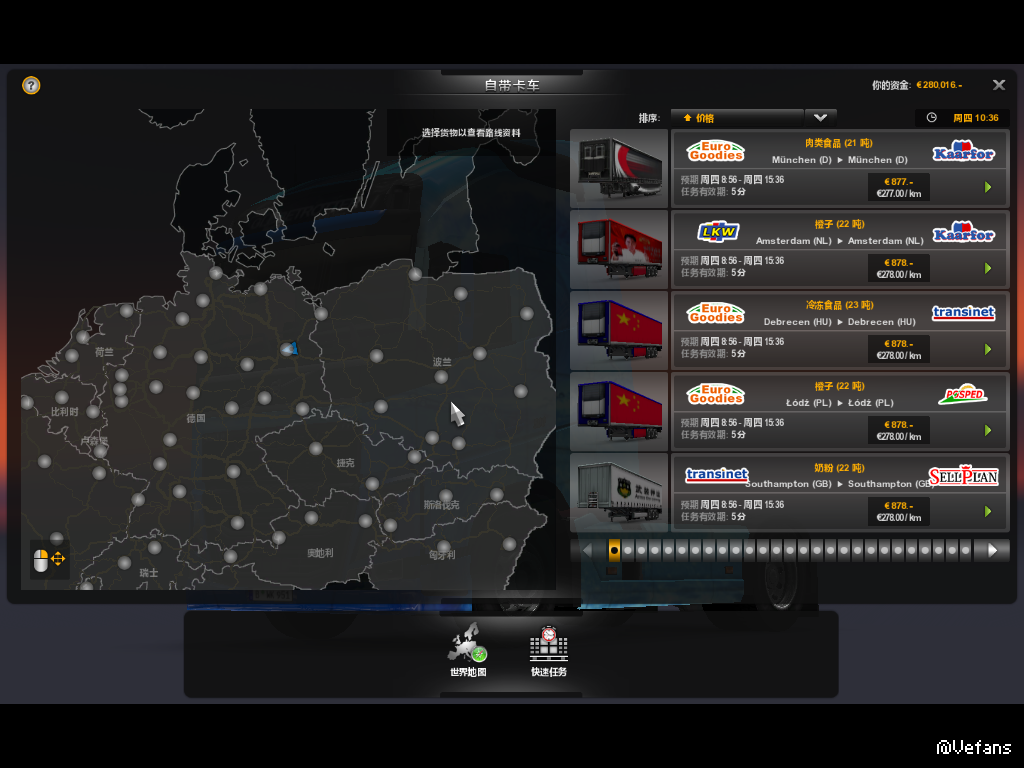Click Euro Goodies logo in Łódź job
The height and width of the screenshot is (768, 1024).
716,394
